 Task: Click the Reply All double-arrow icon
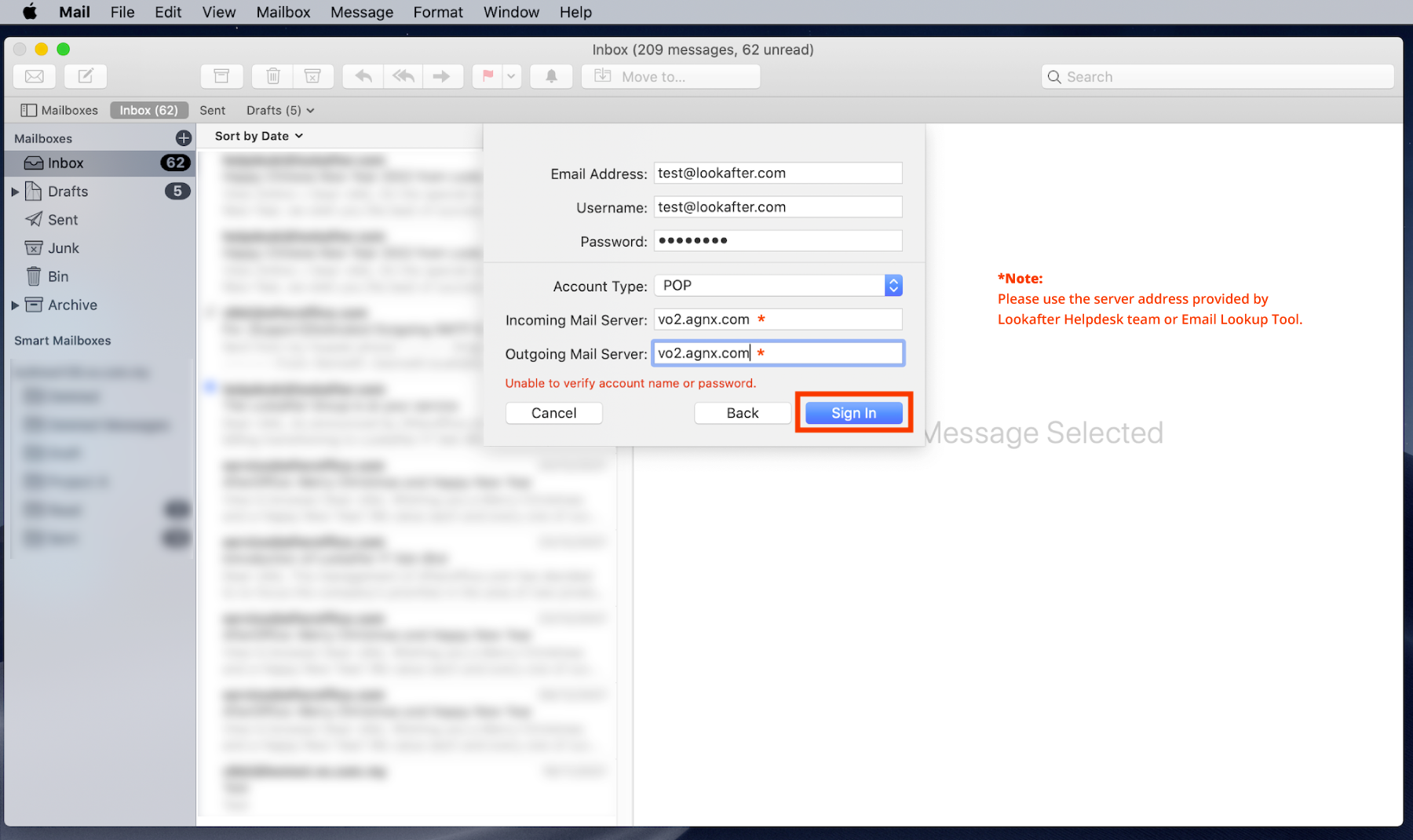pyautogui.click(x=403, y=76)
